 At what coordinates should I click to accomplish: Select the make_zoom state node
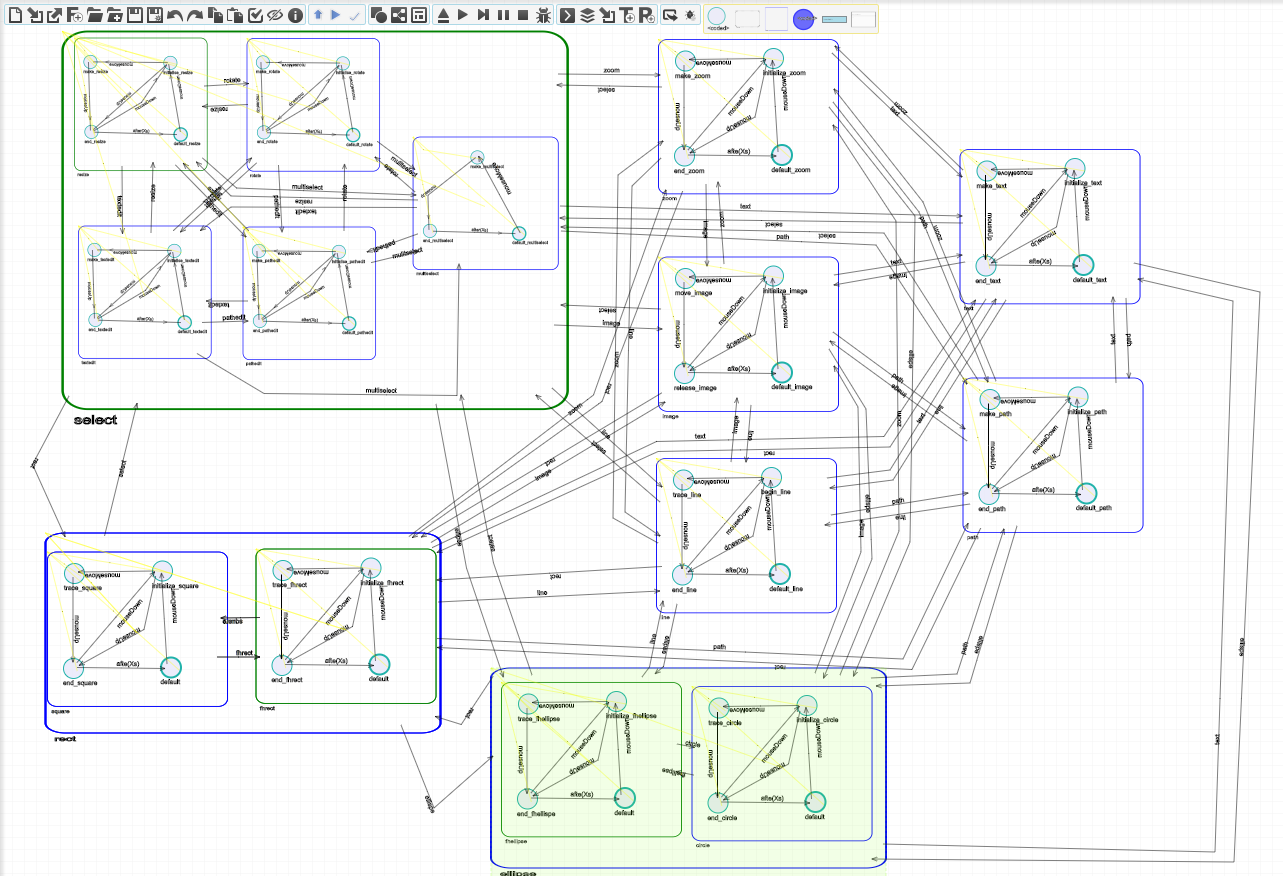click(x=684, y=62)
